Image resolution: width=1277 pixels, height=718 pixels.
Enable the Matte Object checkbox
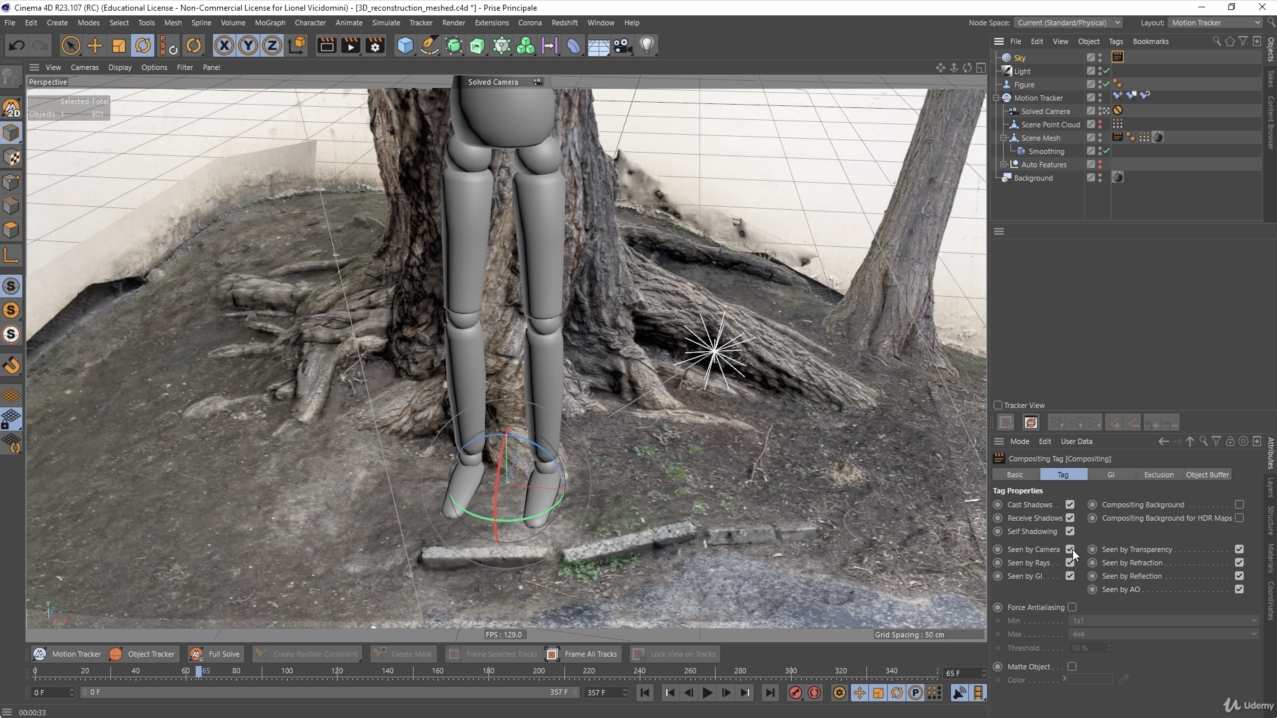pos(1072,666)
